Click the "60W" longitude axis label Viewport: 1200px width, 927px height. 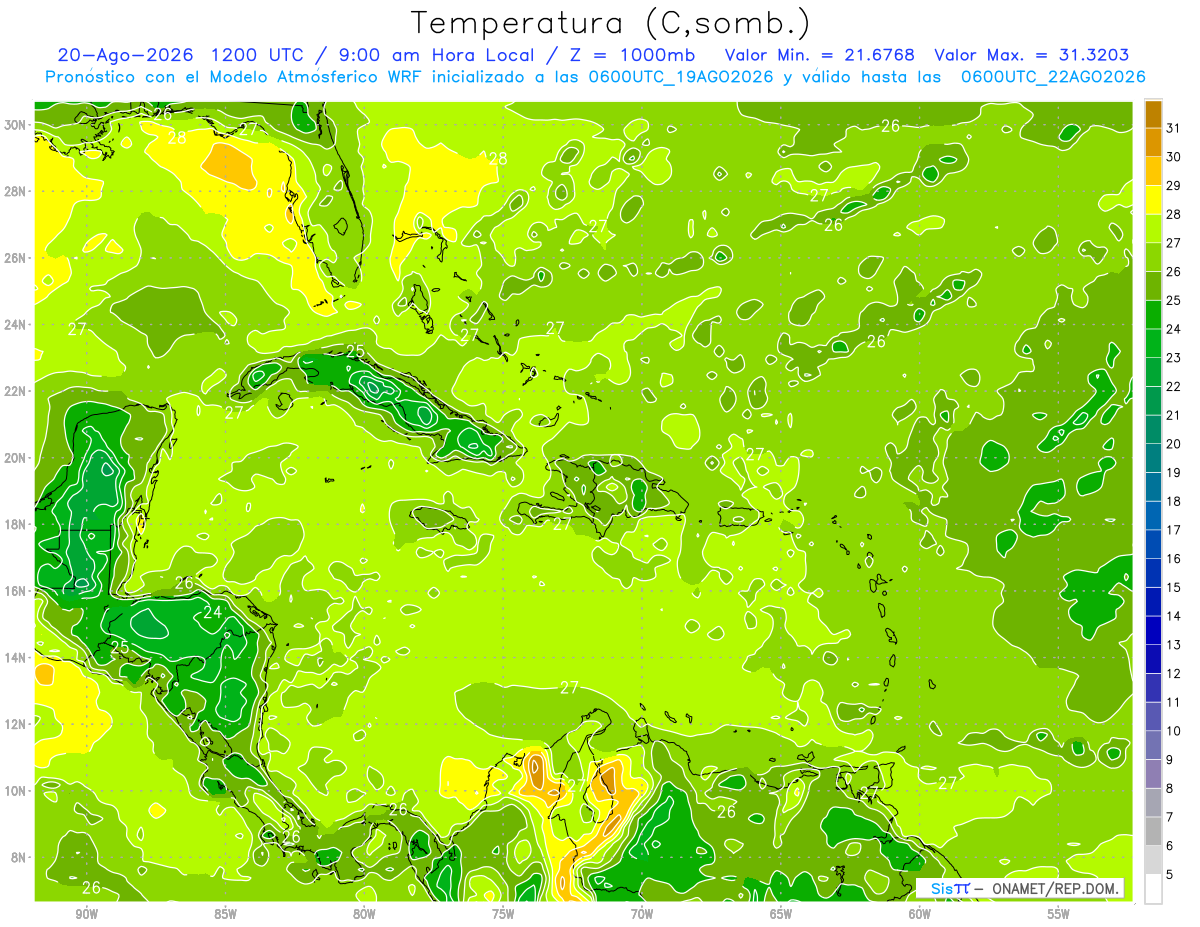(x=920, y=914)
